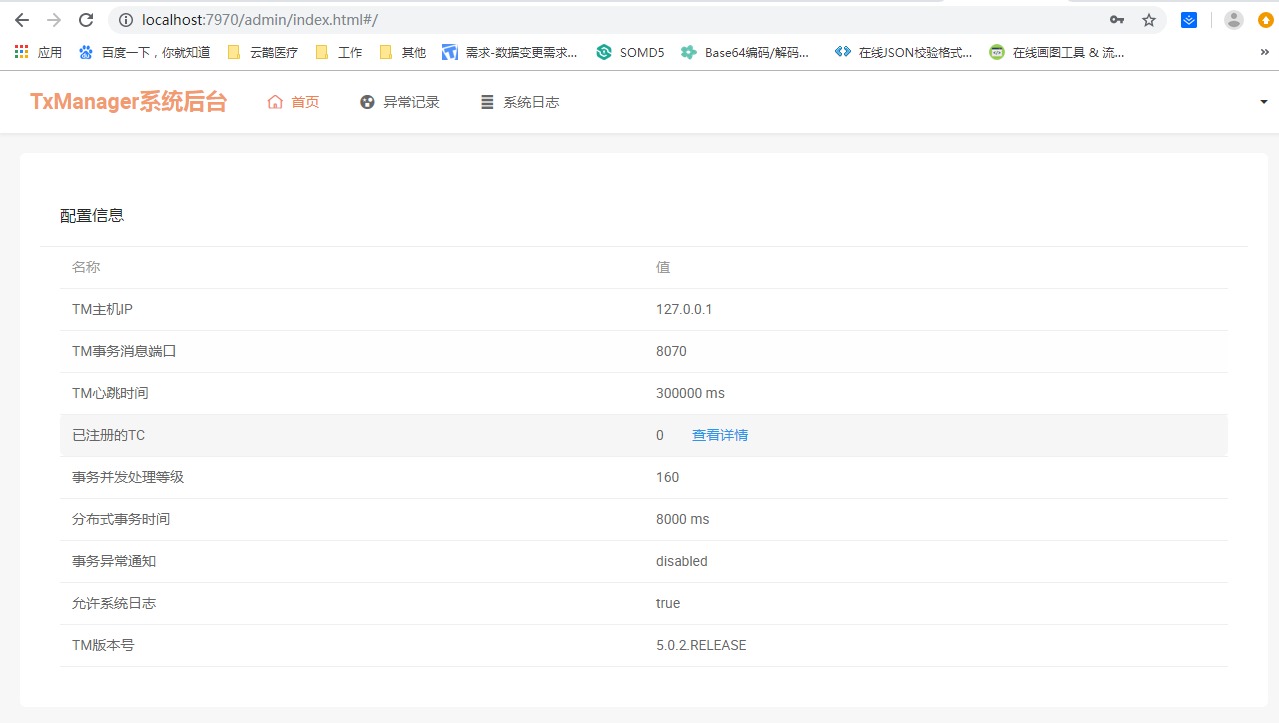The width and height of the screenshot is (1279, 723).
Task: Select the 8070 port value
Action: pyautogui.click(x=671, y=351)
